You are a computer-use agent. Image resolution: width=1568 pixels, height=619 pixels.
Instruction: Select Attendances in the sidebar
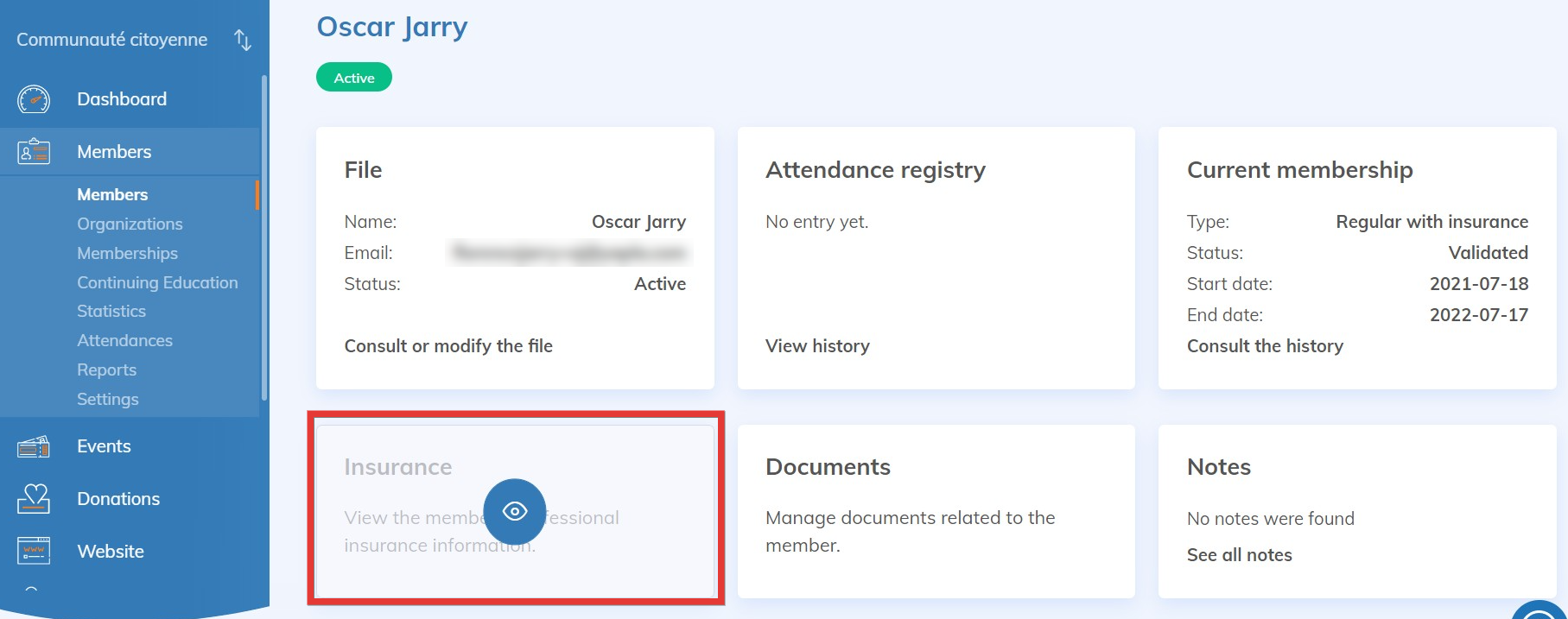coord(124,340)
